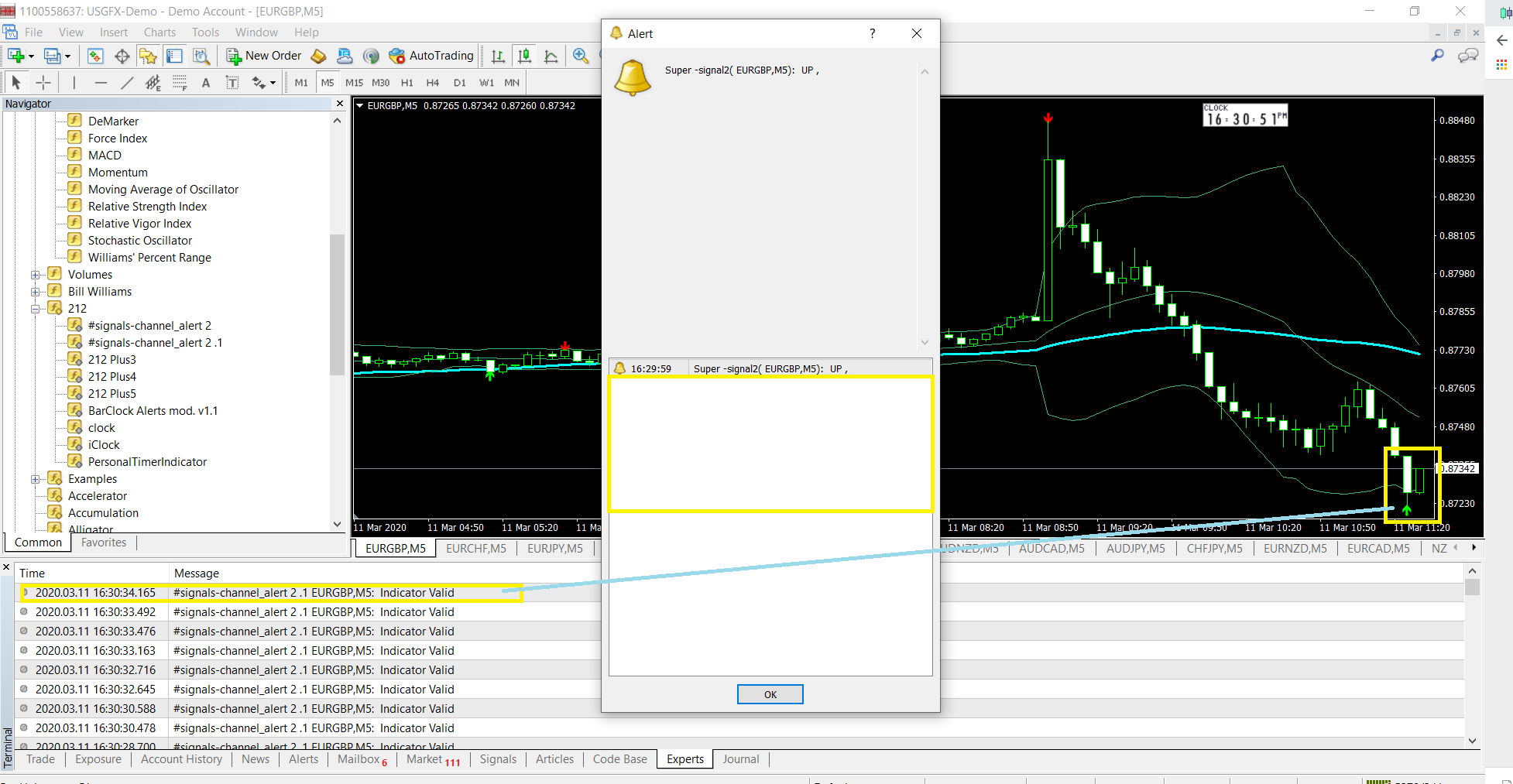Toggle the AutoTrading button
This screenshot has width=1513, height=784.
click(x=431, y=56)
